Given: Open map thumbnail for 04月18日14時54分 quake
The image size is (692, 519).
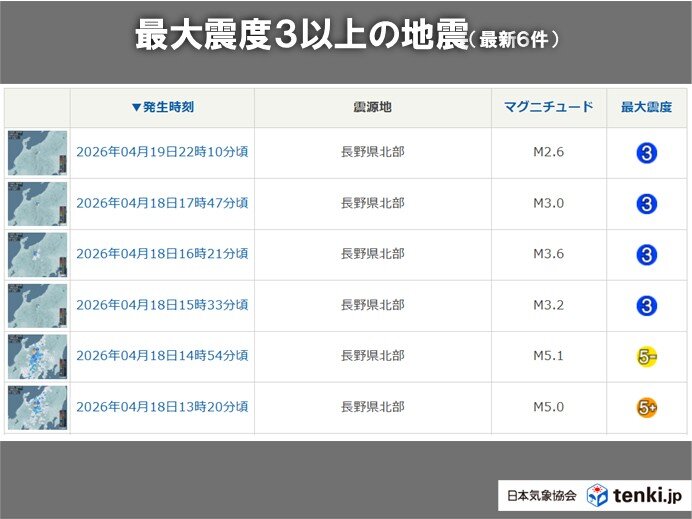Looking at the screenshot, I should 38,357.
